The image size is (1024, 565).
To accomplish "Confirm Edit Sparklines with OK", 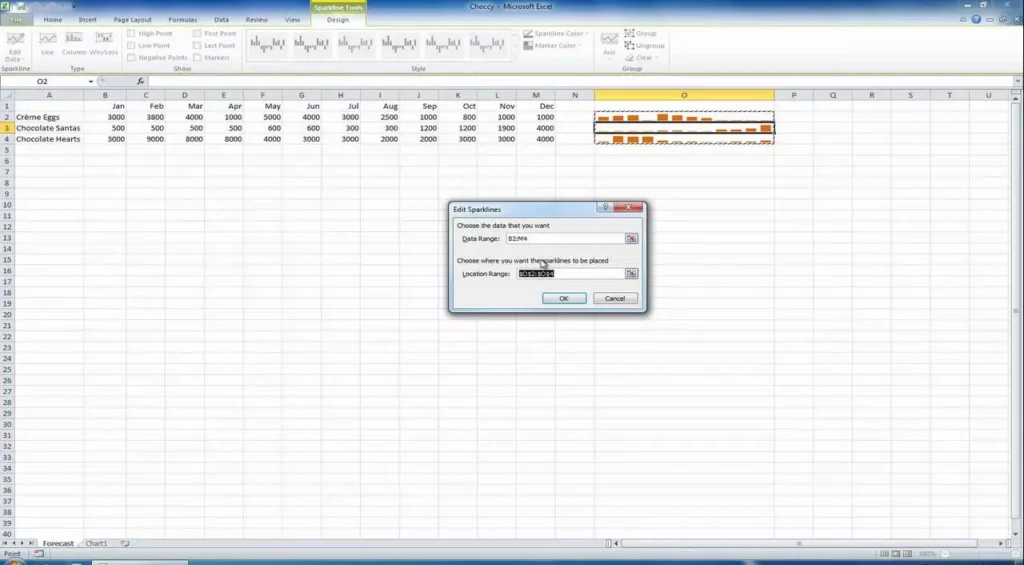I will point(564,299).
